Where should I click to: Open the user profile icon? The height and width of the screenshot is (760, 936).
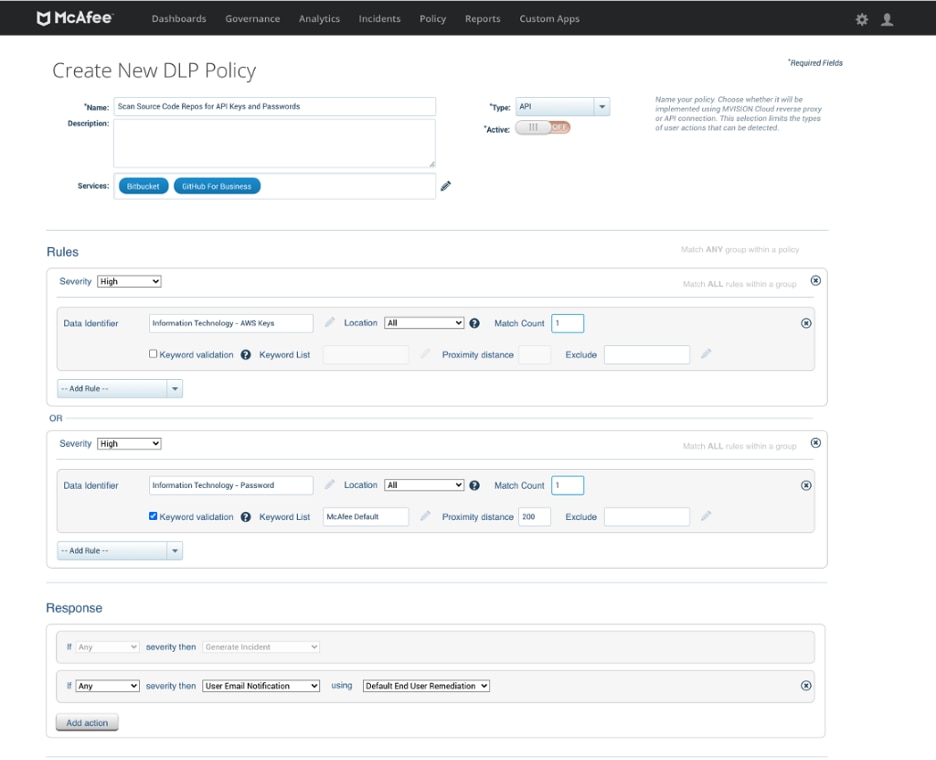(x=887, y=19)
